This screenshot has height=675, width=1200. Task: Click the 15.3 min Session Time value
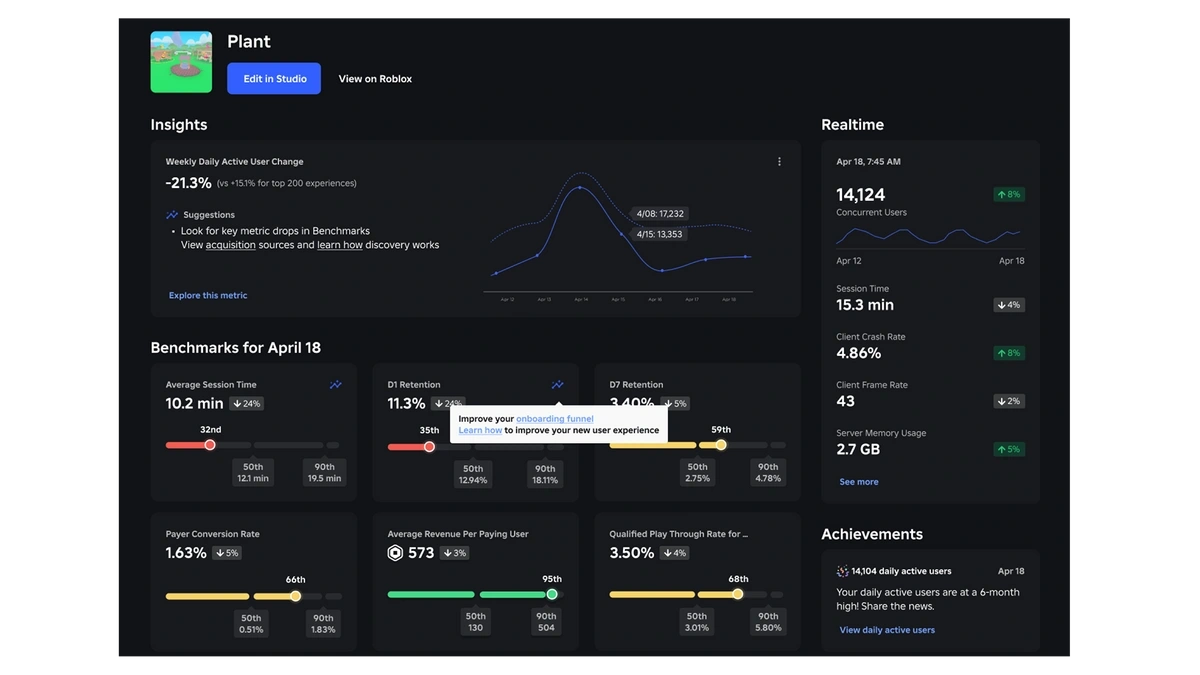[865, 305]
